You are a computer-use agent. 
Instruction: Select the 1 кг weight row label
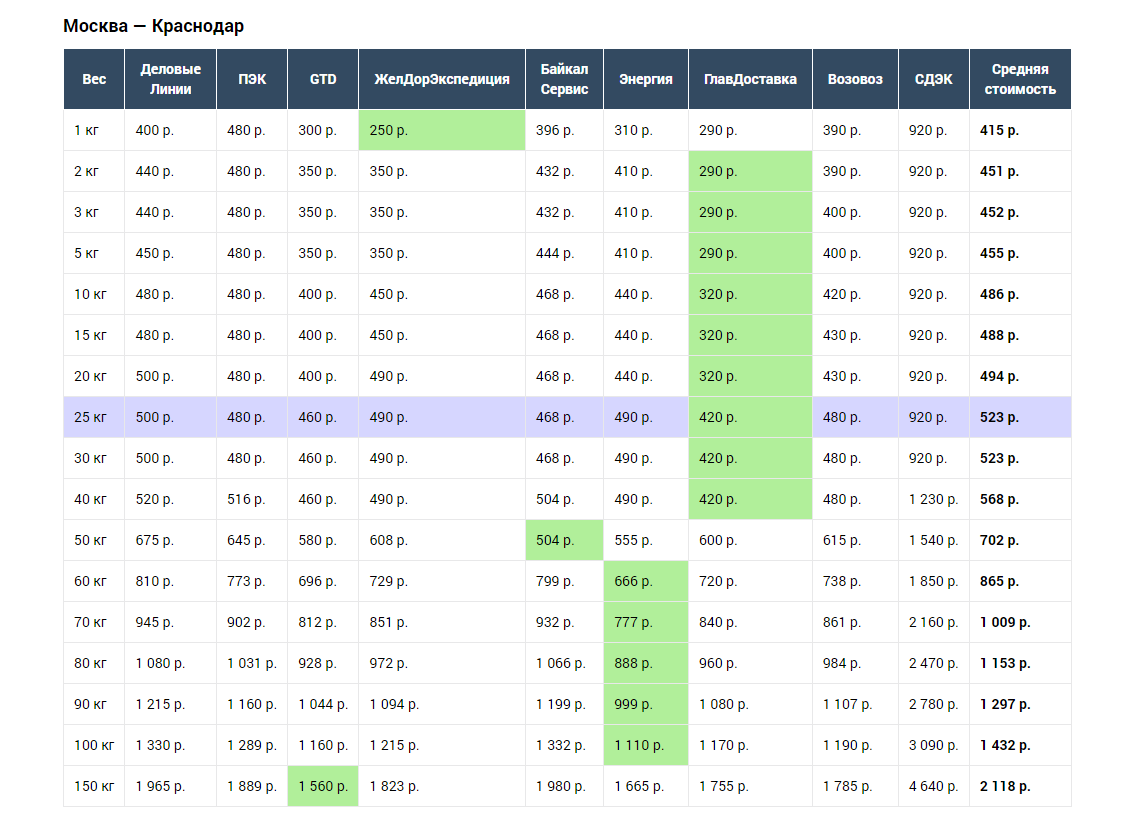click(x=86, y=130)
